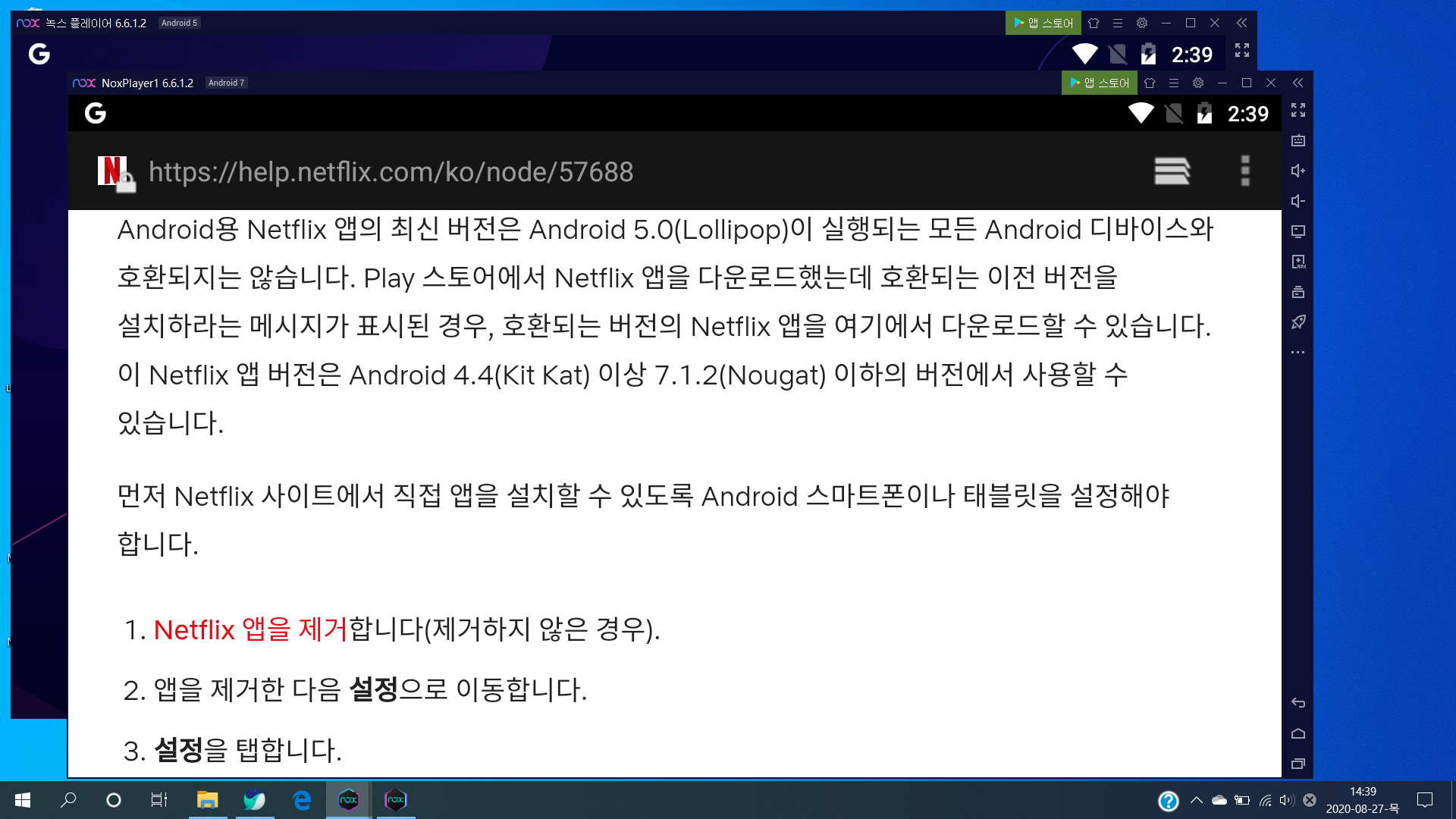Toggle fullscreen in NoxPlayer1 sidebar
The image size is (1456, 819).
point(1298,110)
